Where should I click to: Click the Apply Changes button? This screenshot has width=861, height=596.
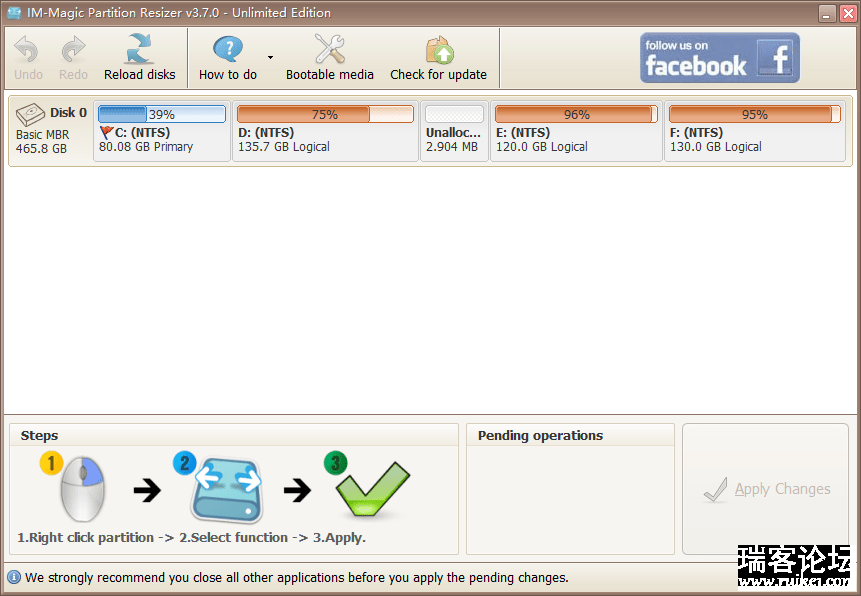pos(765,489)
